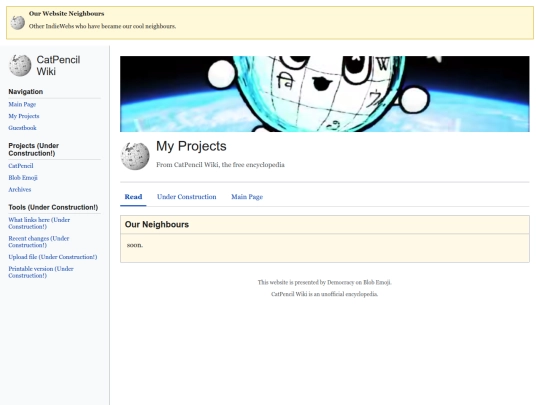Open the Guestbook link
The image size is (540, 405).
point(22,128)
